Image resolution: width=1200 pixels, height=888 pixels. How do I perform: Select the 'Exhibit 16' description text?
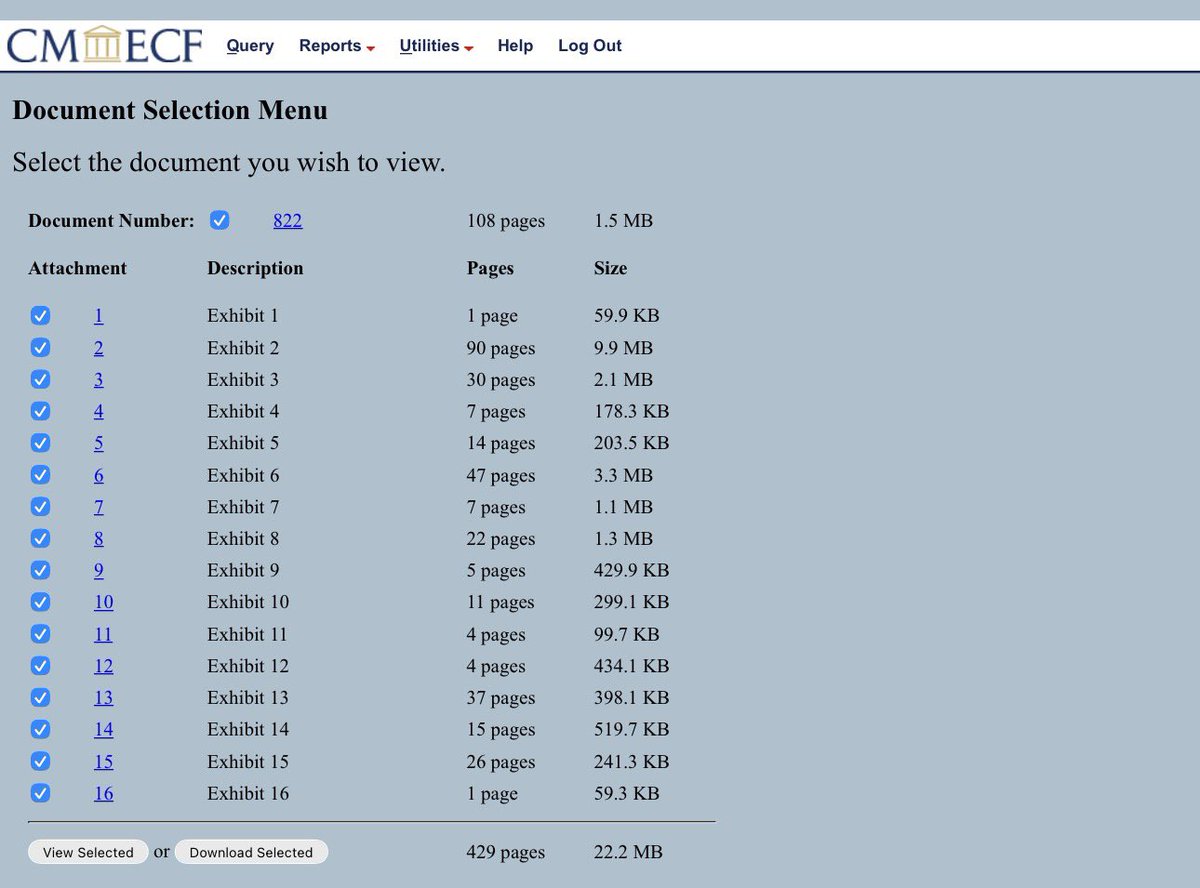pyautogui.click(x=248, y=793)
